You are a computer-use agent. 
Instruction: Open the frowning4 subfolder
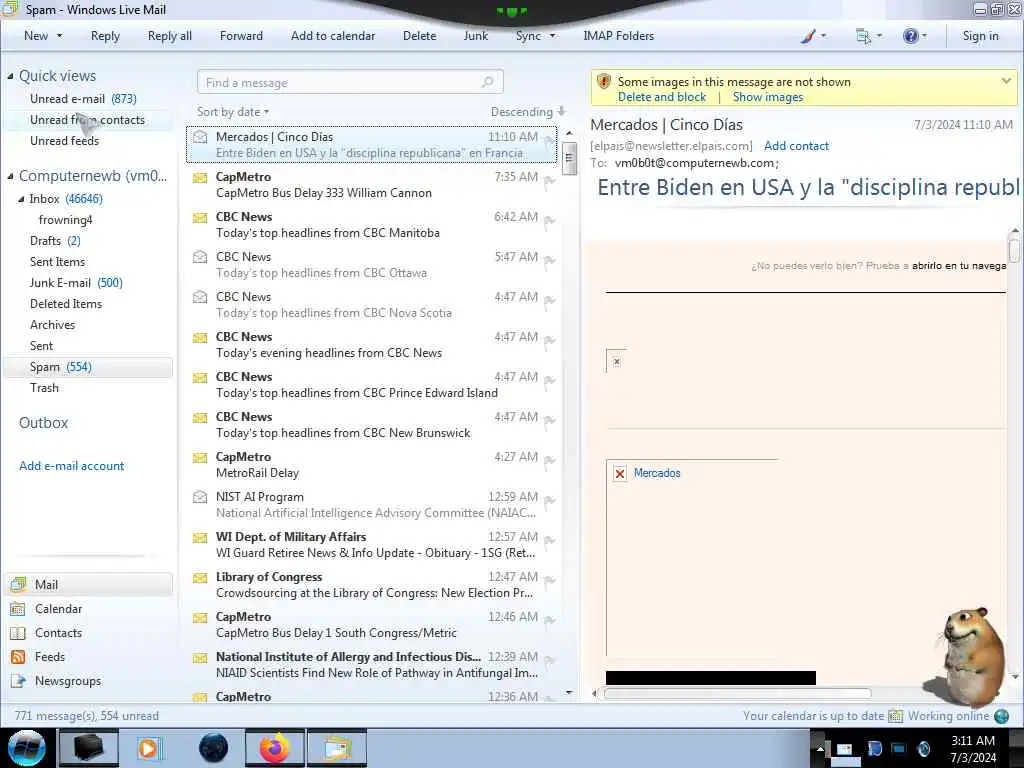[65, 220]
